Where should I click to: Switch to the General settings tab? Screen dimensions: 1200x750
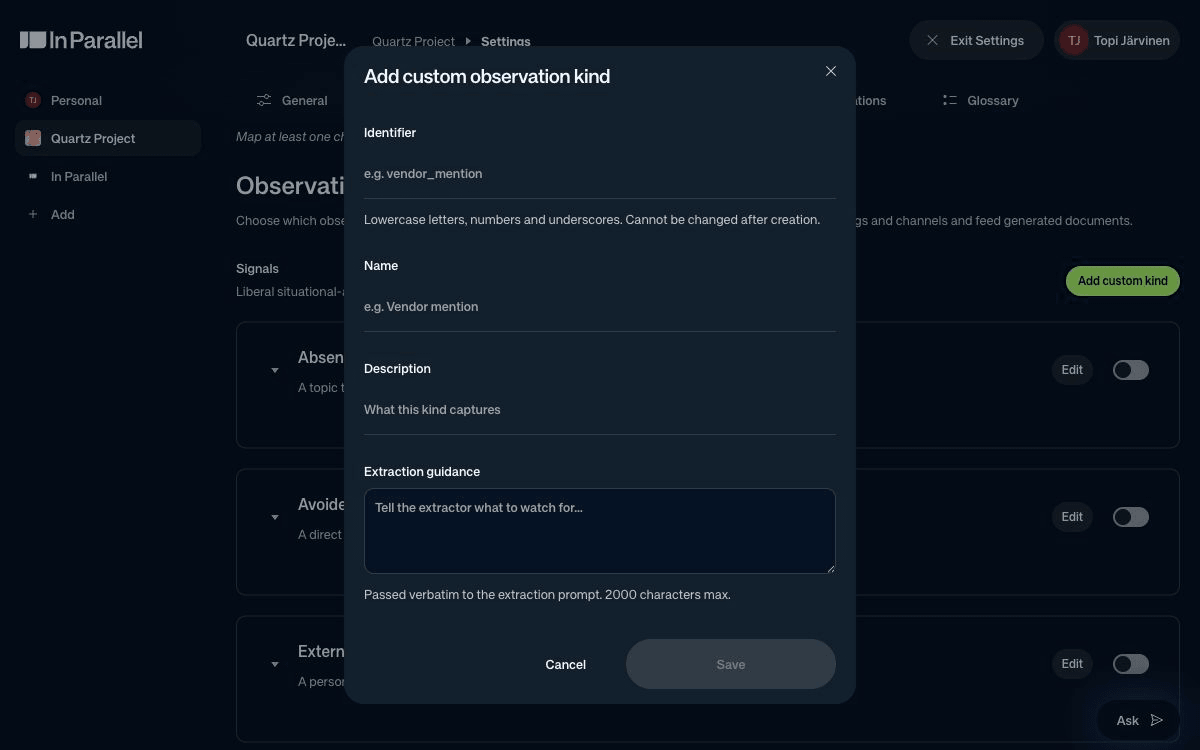click(291, 100)
